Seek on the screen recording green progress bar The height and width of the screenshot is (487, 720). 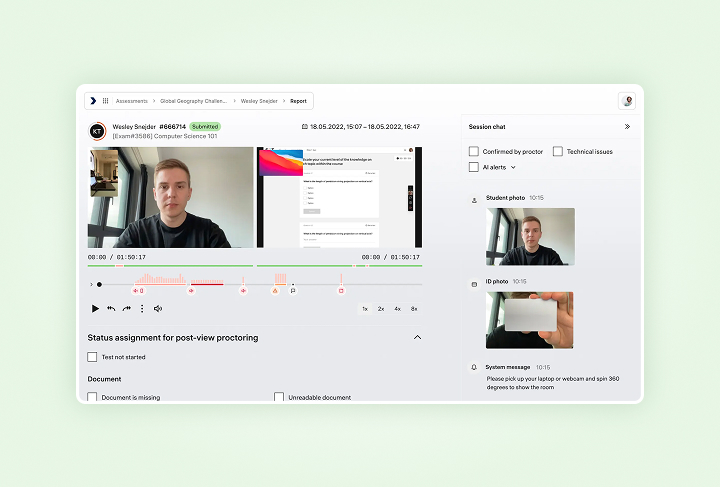pyautogui.click(x=339, y=266)
